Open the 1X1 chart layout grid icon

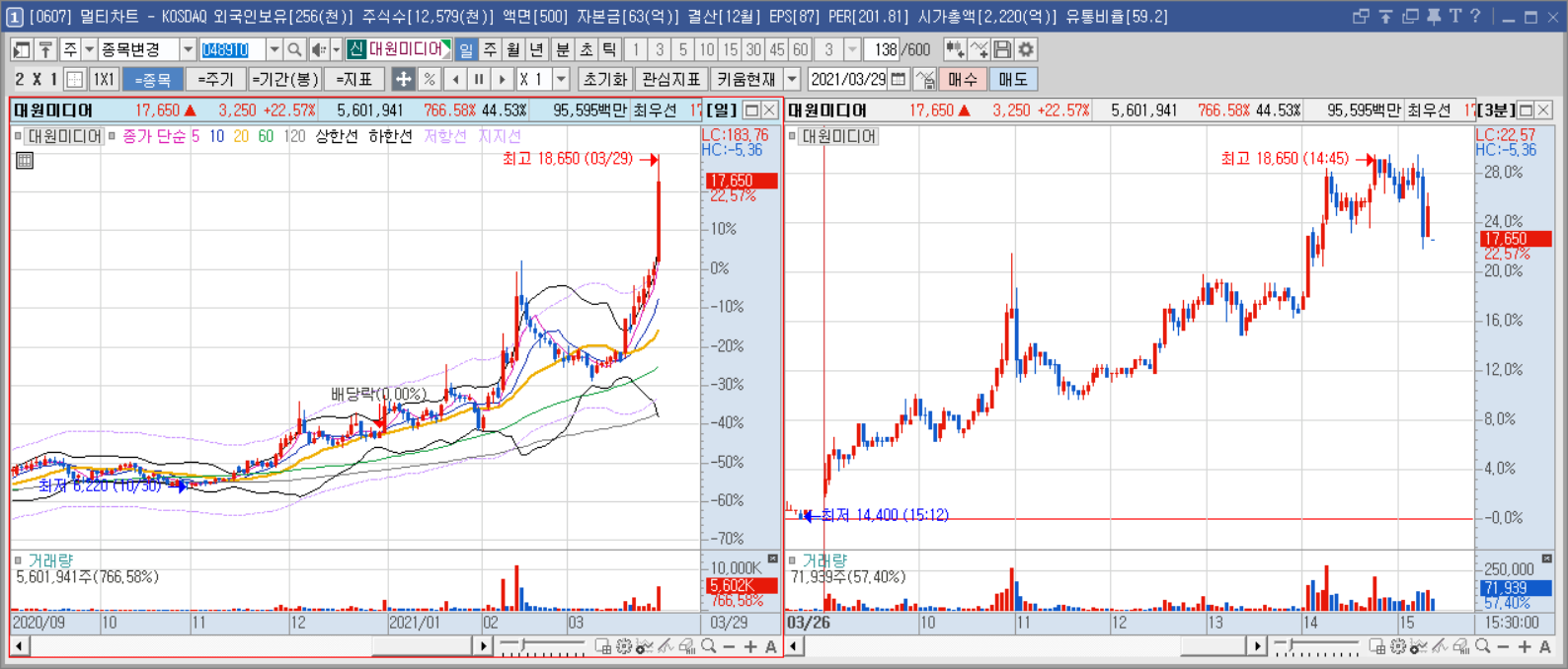point(76,79)
